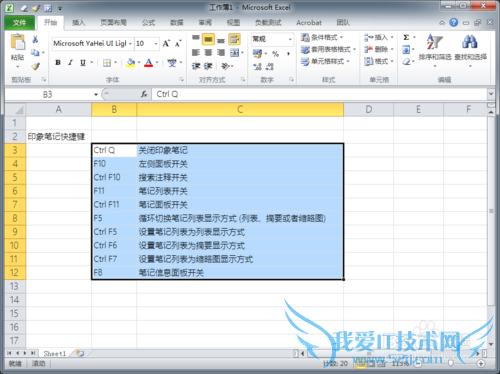Image resolution: width=500 pixels, height=374 pixels.
Task: Open the font size dropdown
Action: pos(156,44)
